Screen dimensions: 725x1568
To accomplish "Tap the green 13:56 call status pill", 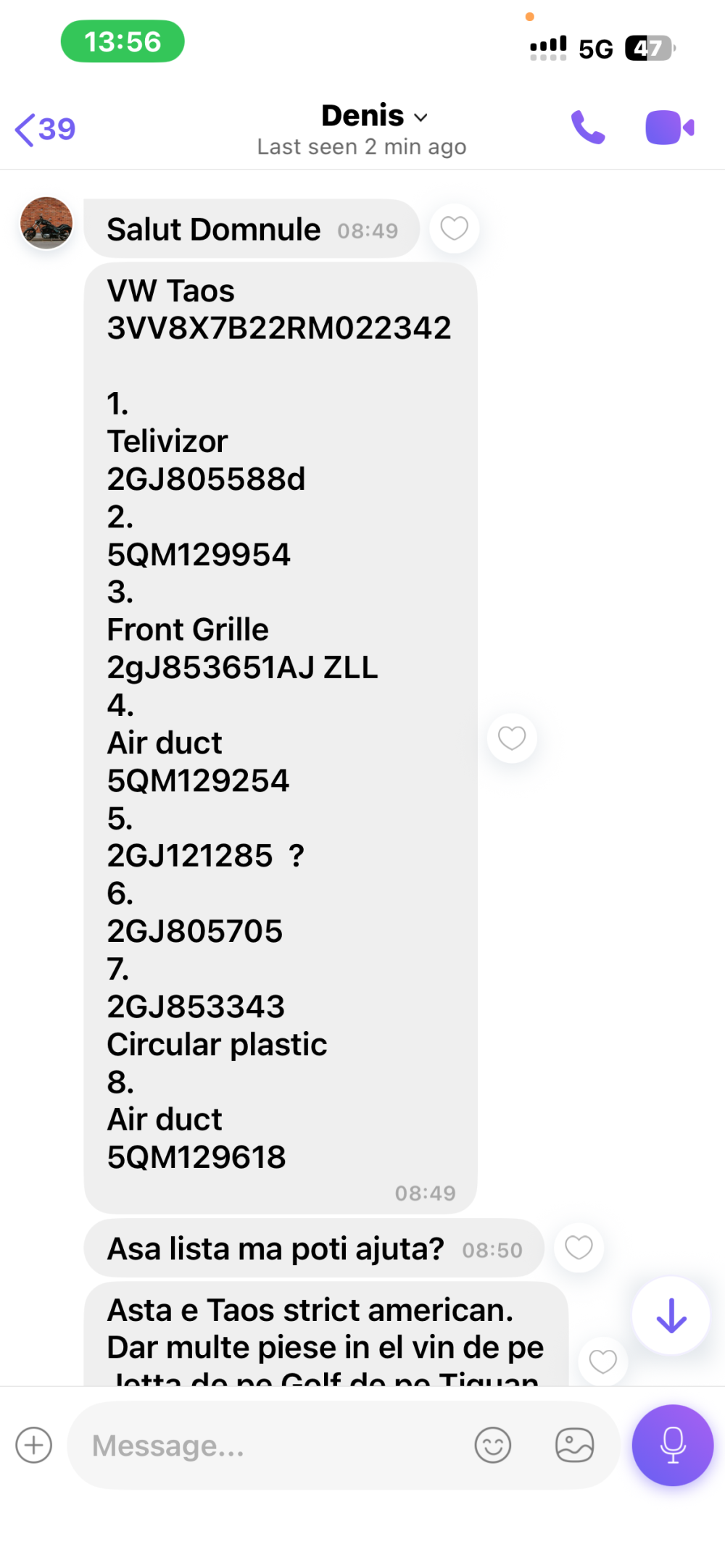I will pos(123,41).
